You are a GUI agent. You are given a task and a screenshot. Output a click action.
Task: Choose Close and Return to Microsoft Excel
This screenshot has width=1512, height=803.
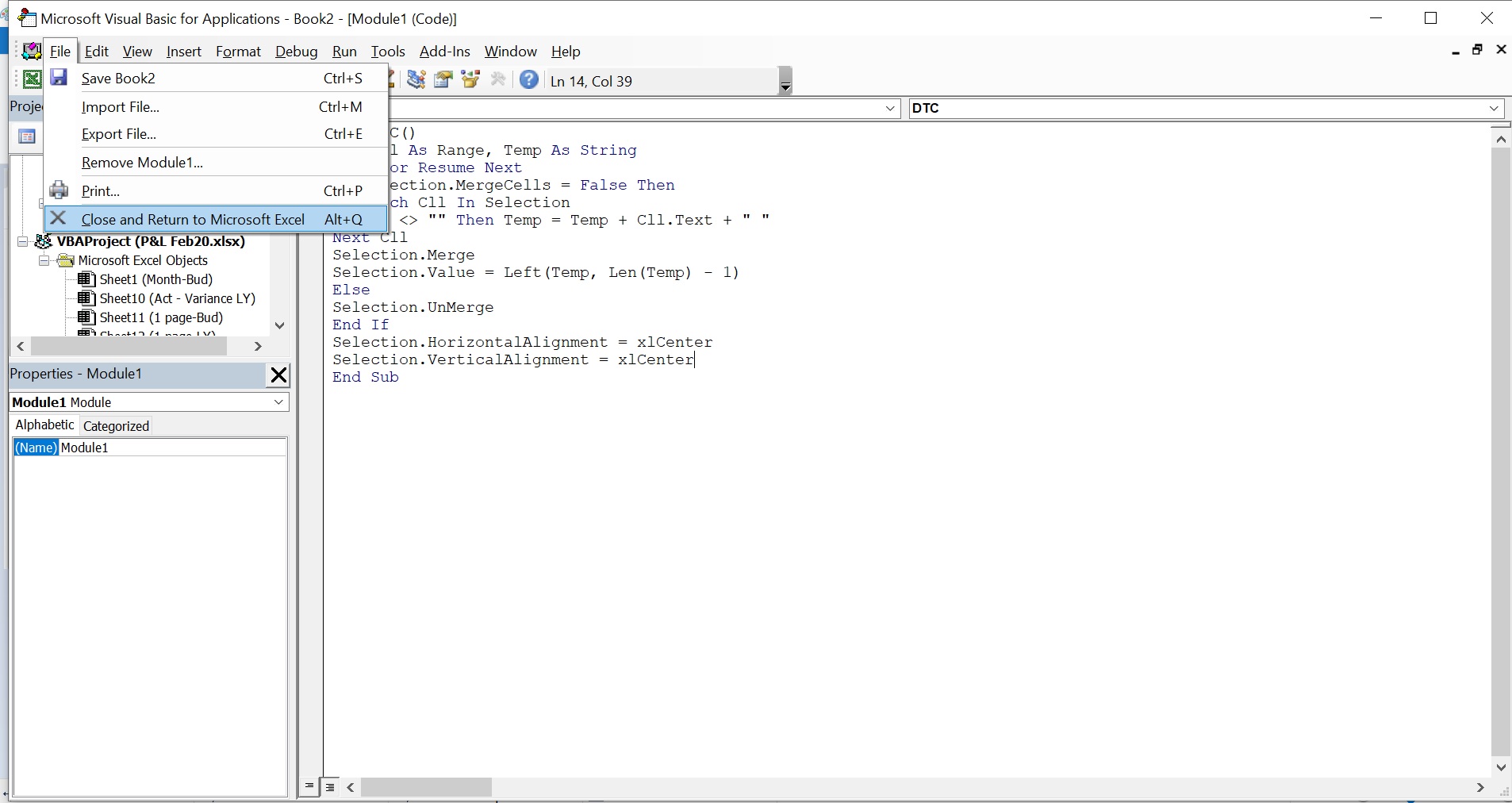click(x=216, y=219)
